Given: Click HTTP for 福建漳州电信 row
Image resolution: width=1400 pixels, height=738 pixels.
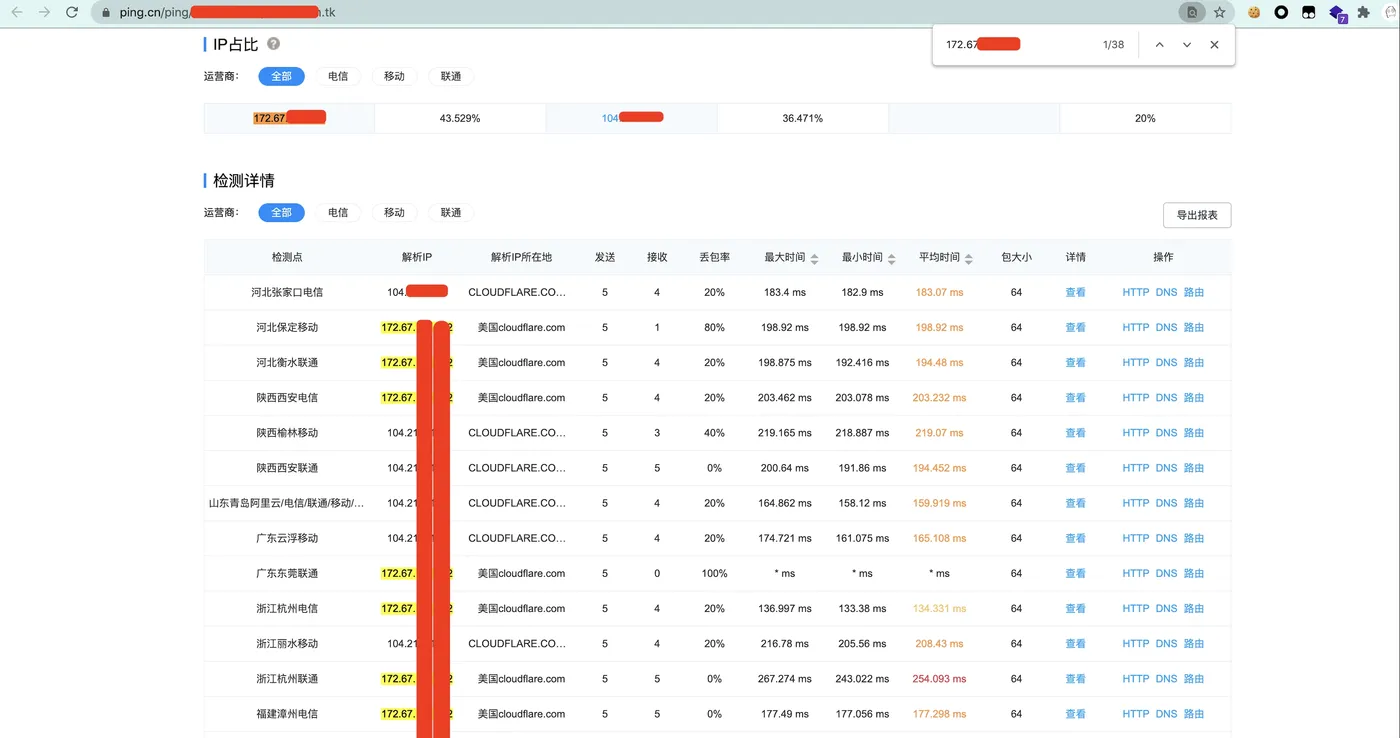Looking at the screenshot, I should (1136, 714).
